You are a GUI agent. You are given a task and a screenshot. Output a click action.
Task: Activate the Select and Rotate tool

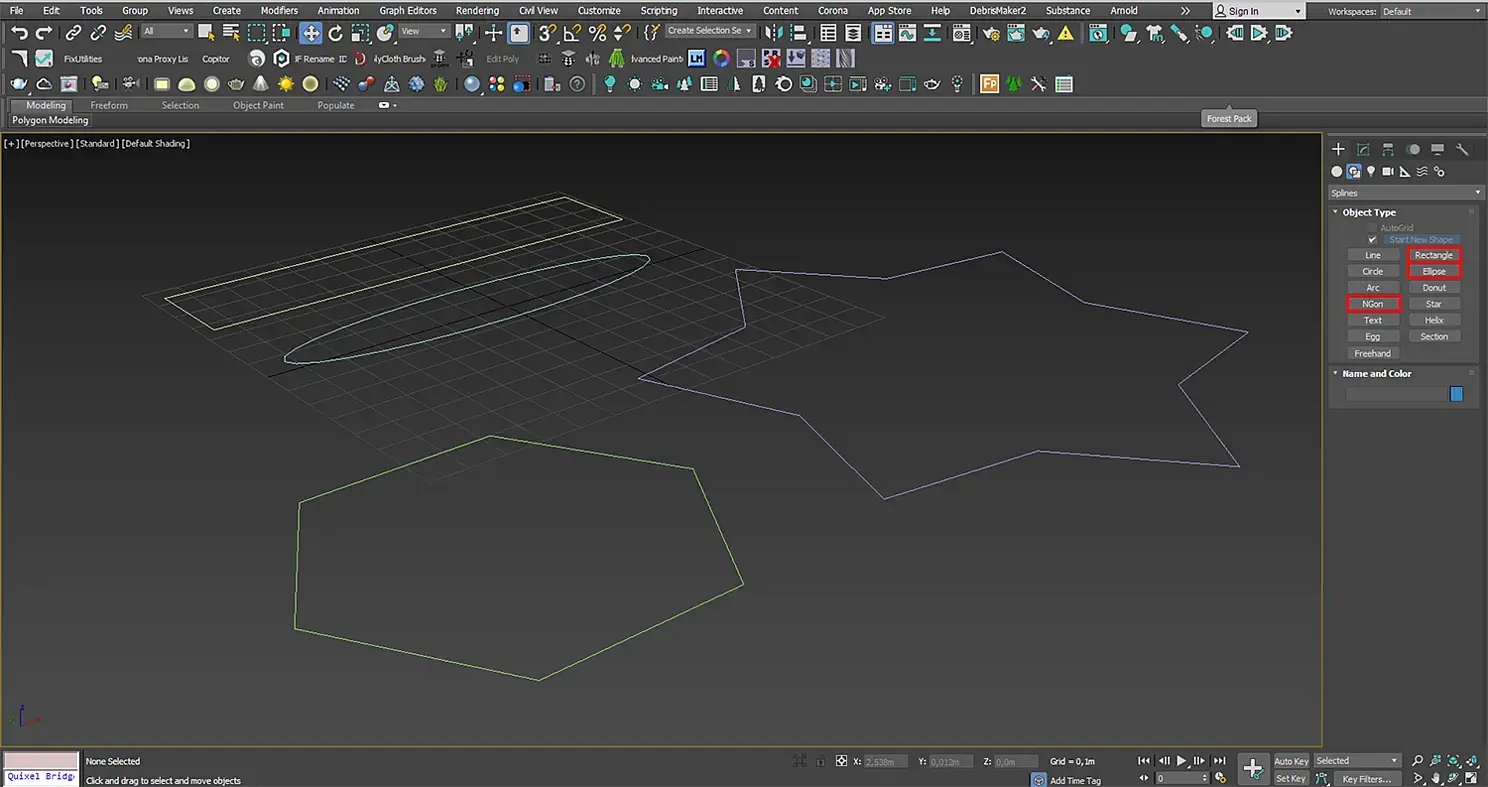tap(336, 33)
